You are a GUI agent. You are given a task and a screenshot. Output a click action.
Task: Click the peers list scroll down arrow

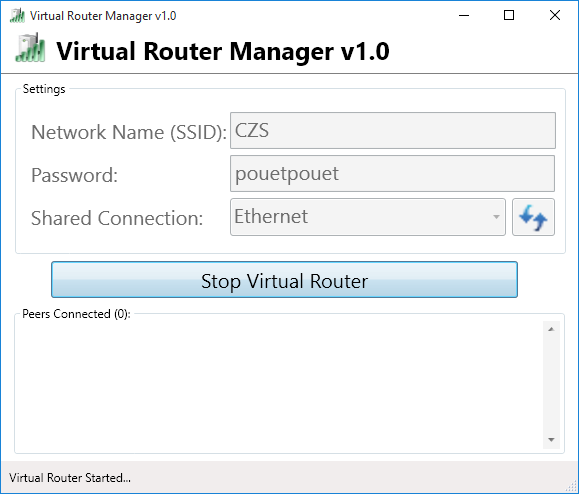[551, 439]
